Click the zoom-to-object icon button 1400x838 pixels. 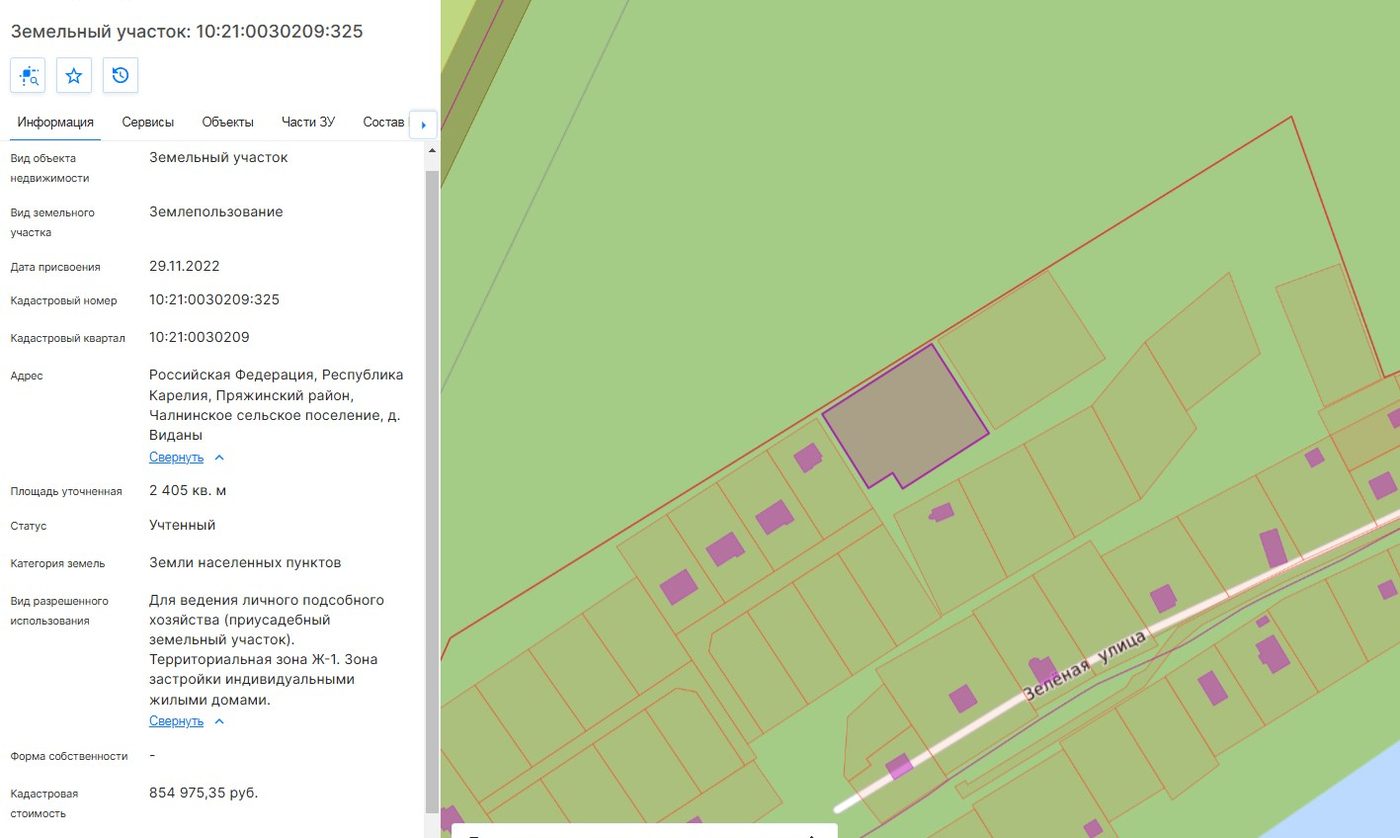(x=28, y=75)
